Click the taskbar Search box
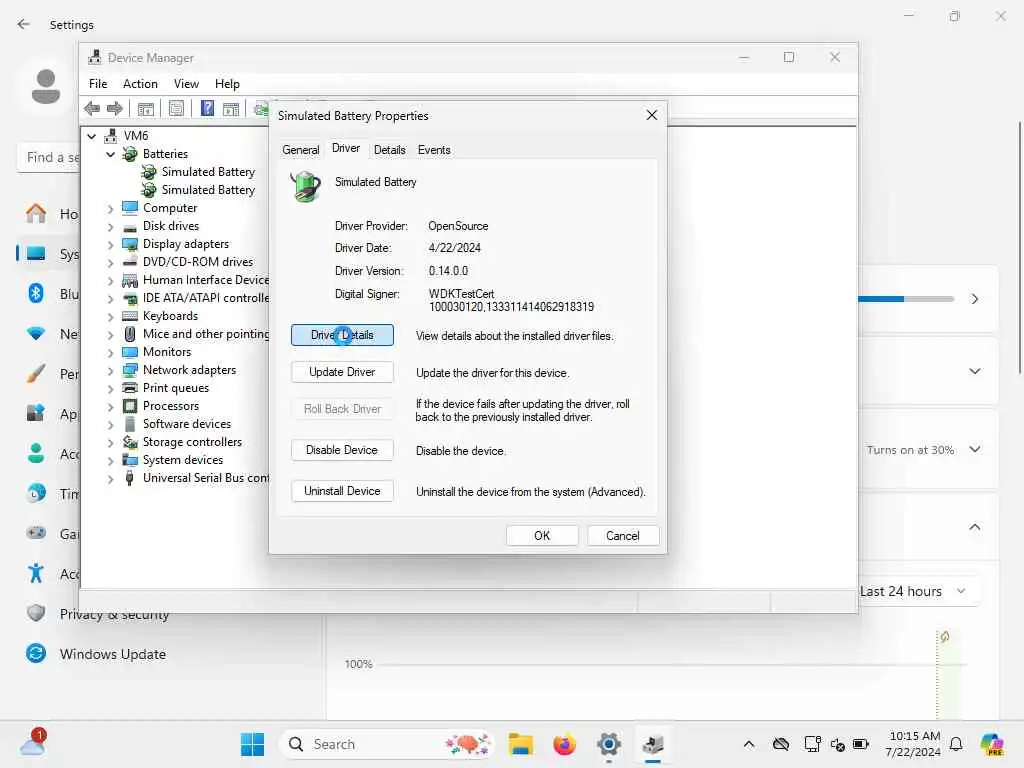The height and width of the screenshot is (768, 1024). pyautogui.click(x=387, y=744)
